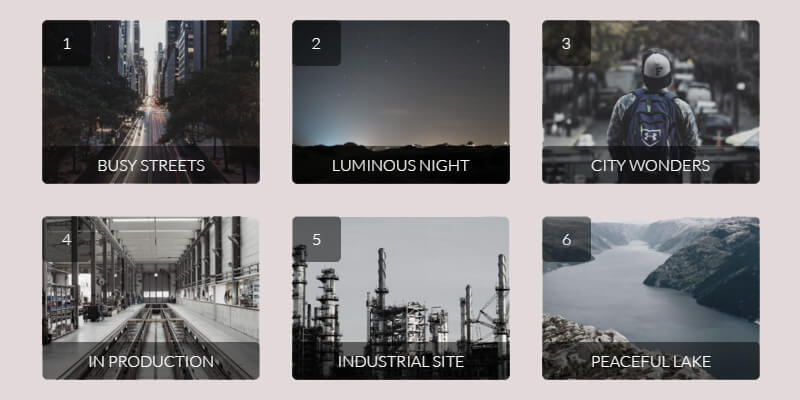Click the number 4 badge
800x400 pixels.
pyautogui.click(x=67, y=239)
